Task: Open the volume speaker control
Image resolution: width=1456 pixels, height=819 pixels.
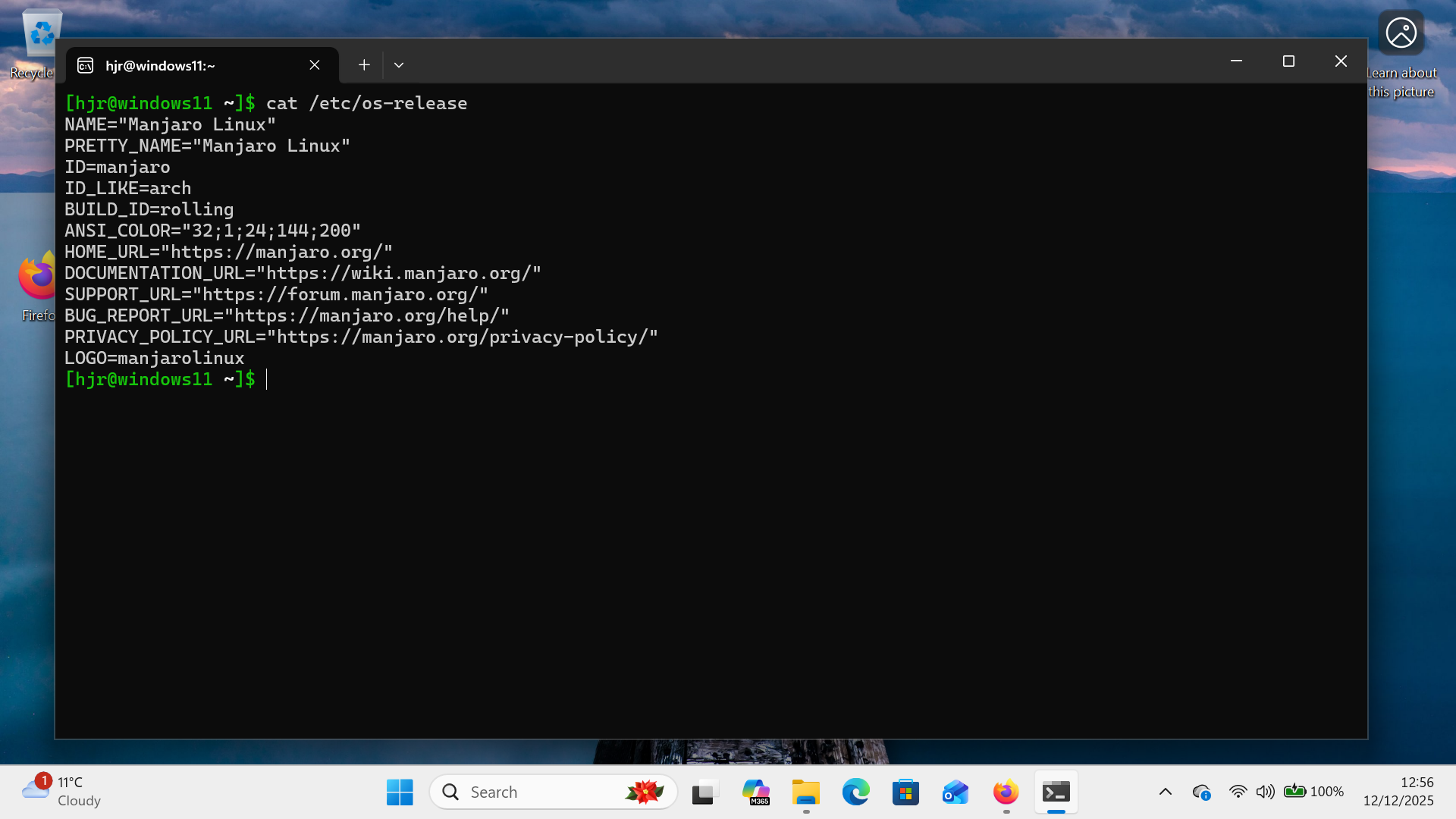Action: point(1264,792)
